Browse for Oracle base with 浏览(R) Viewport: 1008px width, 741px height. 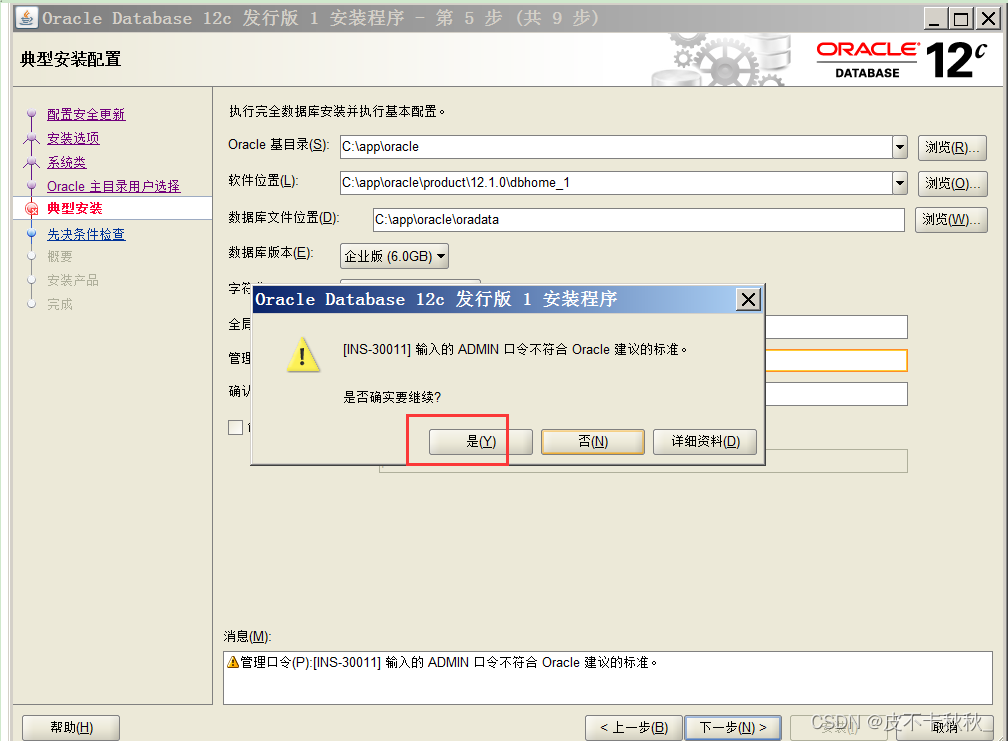952,147
